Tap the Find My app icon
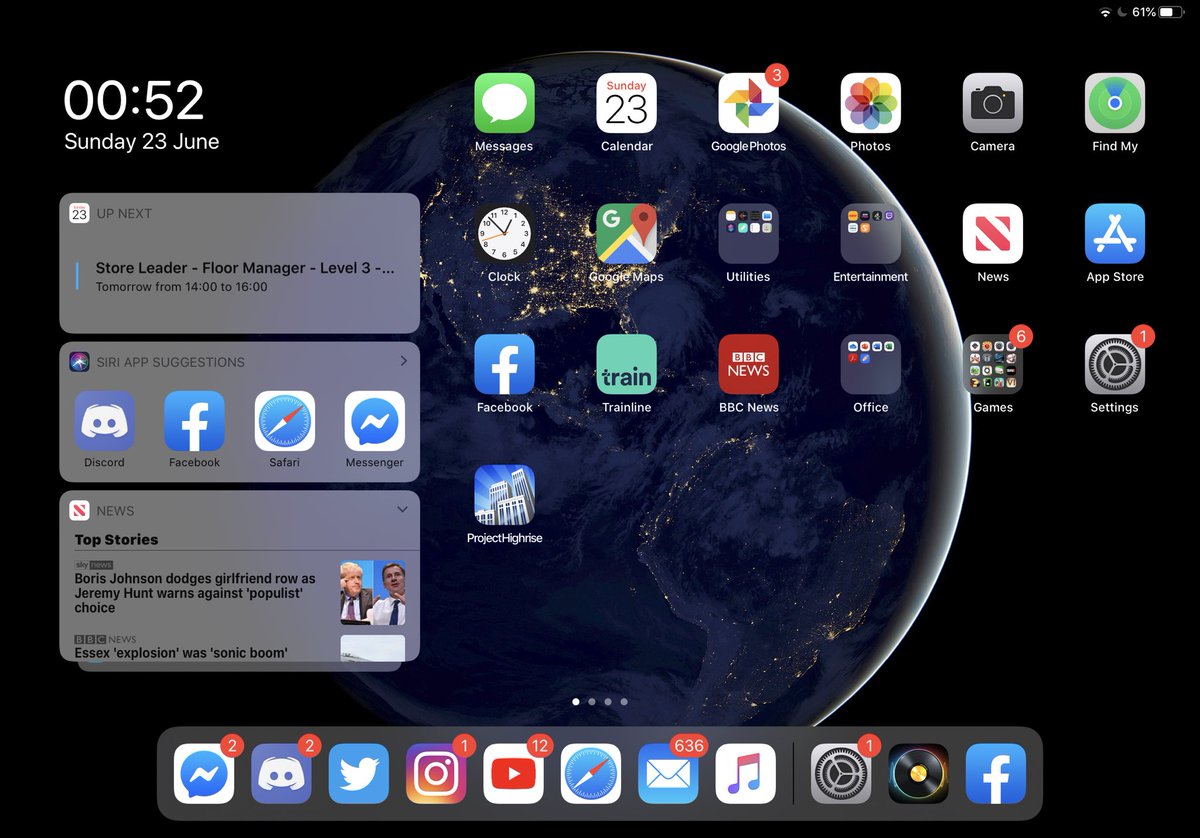The width and height of the screenshot is (1200, 838). [x=1114, y=104]
